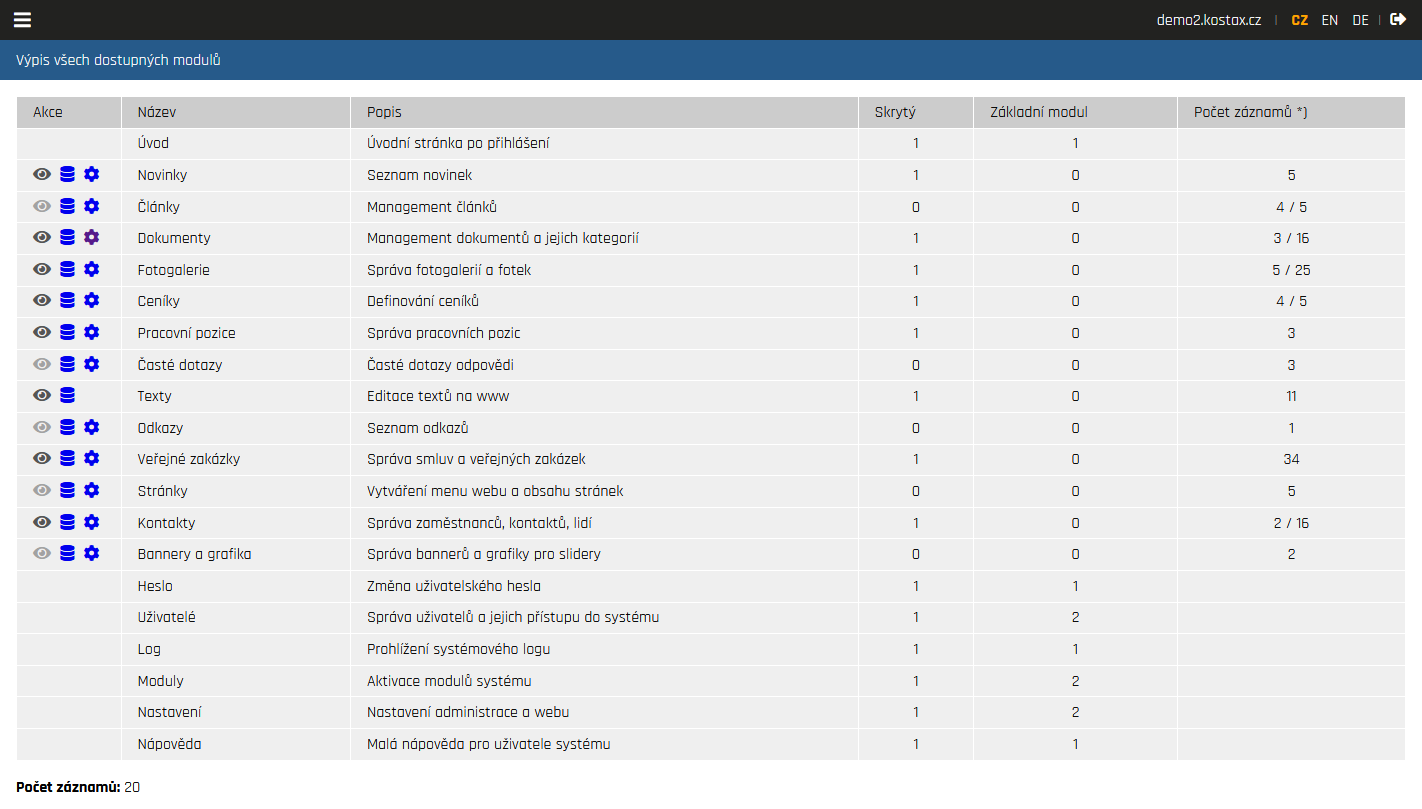Viewport: 1422px width, 809px height.
Task: Toggle visibility eye for Kontakty module
Action: click(x=42, y=523)
